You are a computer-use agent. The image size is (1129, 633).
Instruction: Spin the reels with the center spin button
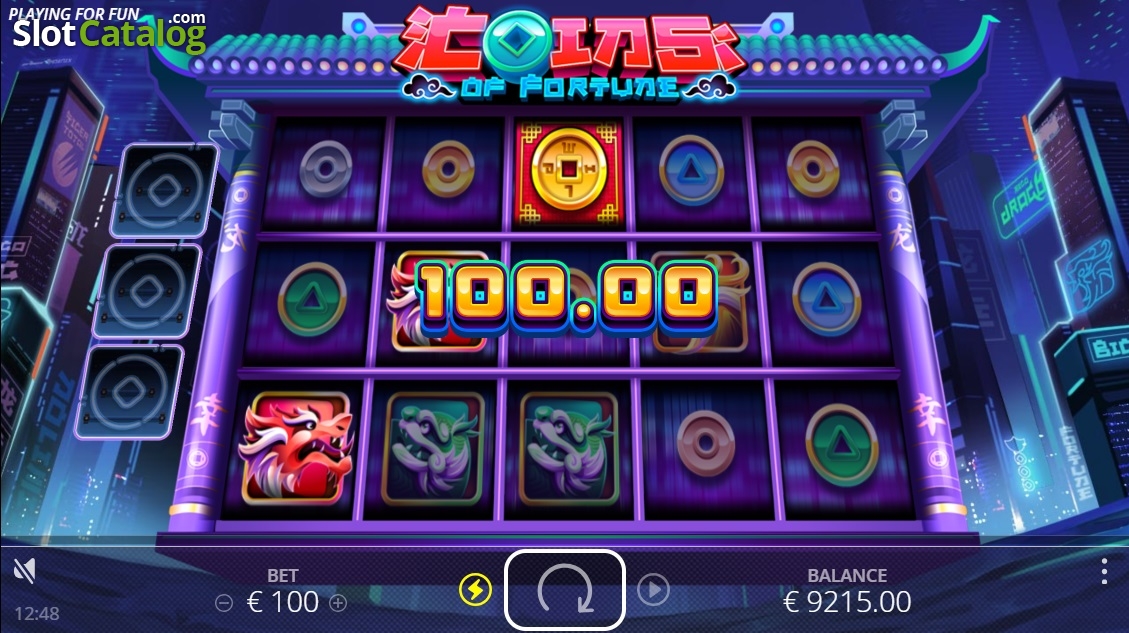[x=564, y=590]
